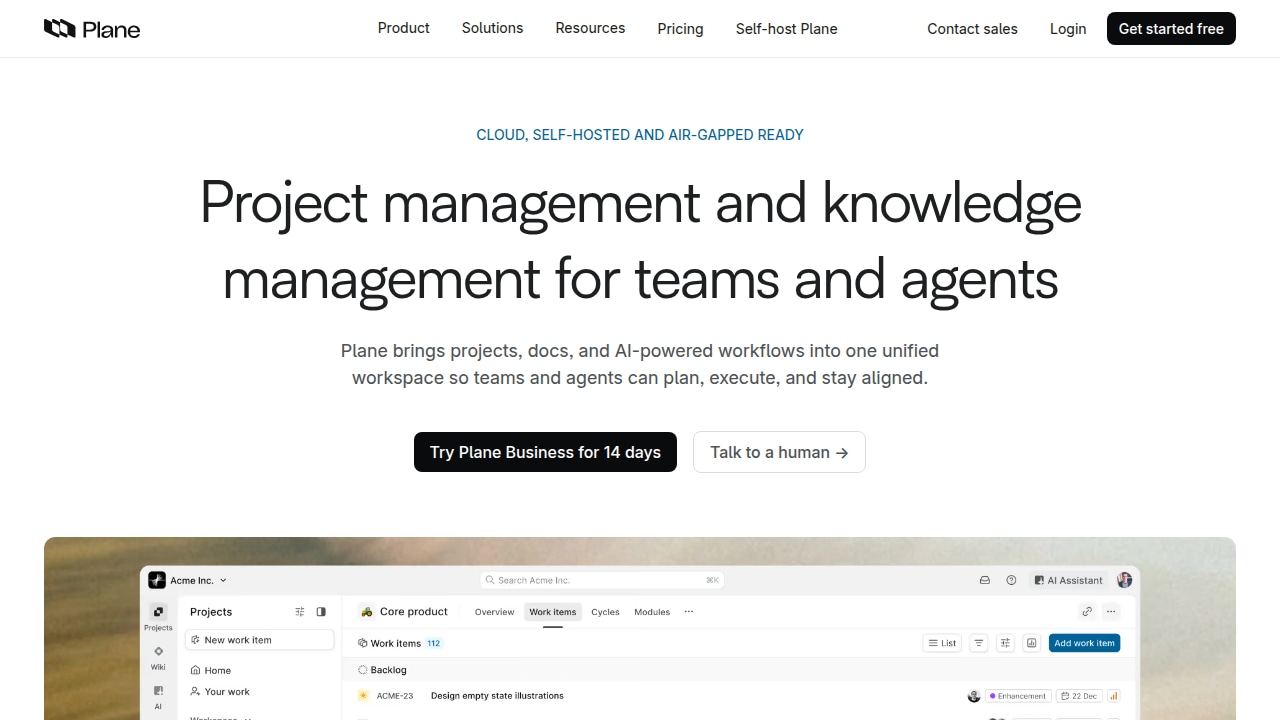Open the AI Assistant button

coord(1068,580)
